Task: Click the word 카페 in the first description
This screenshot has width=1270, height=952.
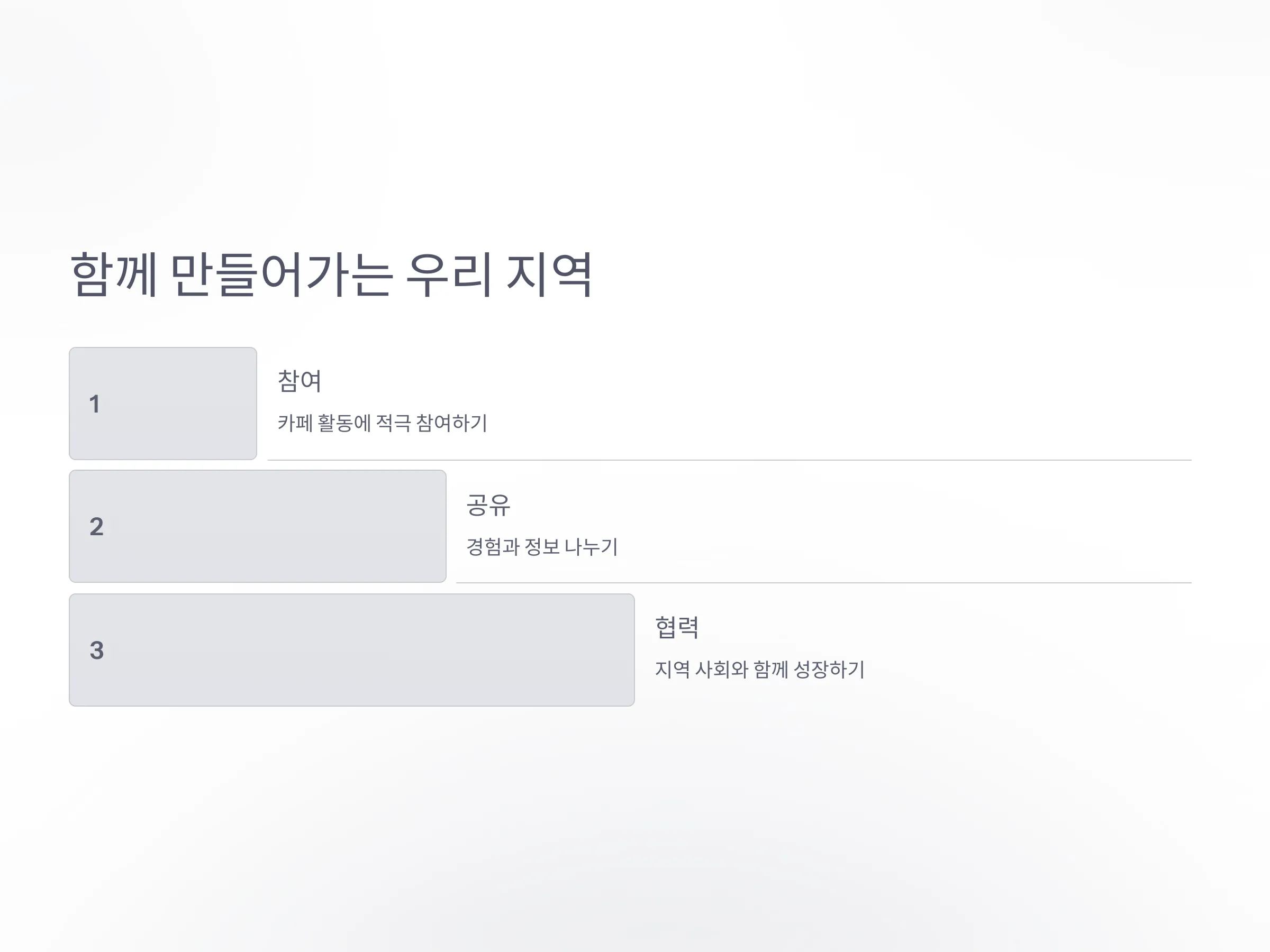Action: 295,423
